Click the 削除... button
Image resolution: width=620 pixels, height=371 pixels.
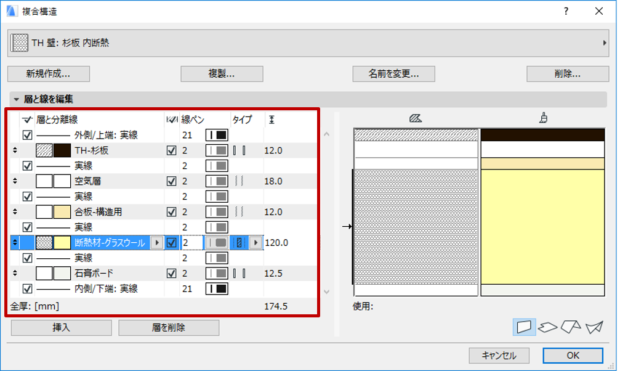pyautogui.click(x=567, y=74)
